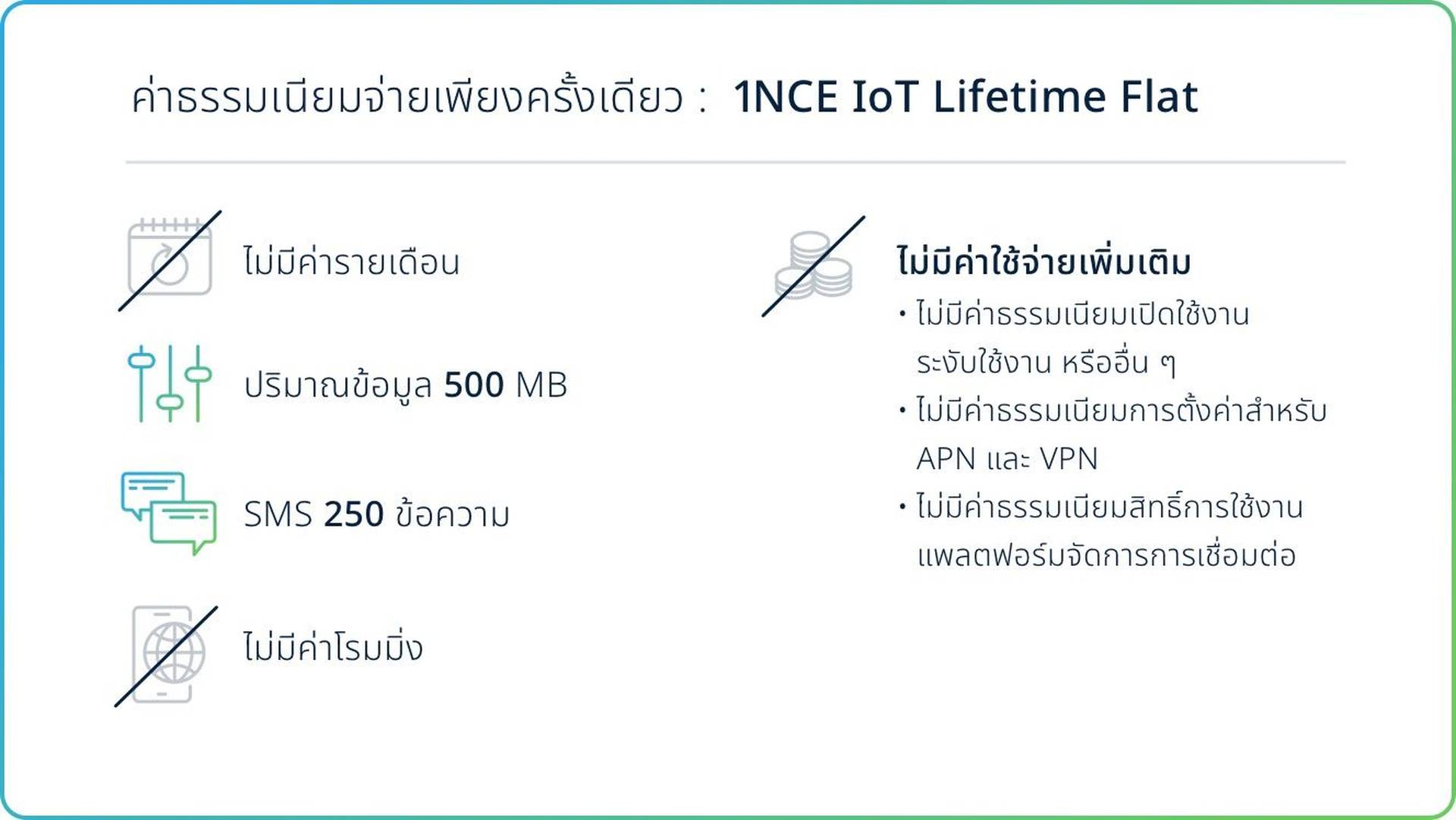Click the APN และ VPN text
The height and width of the screenshot is (820, 1456).
coord(1007,459)
